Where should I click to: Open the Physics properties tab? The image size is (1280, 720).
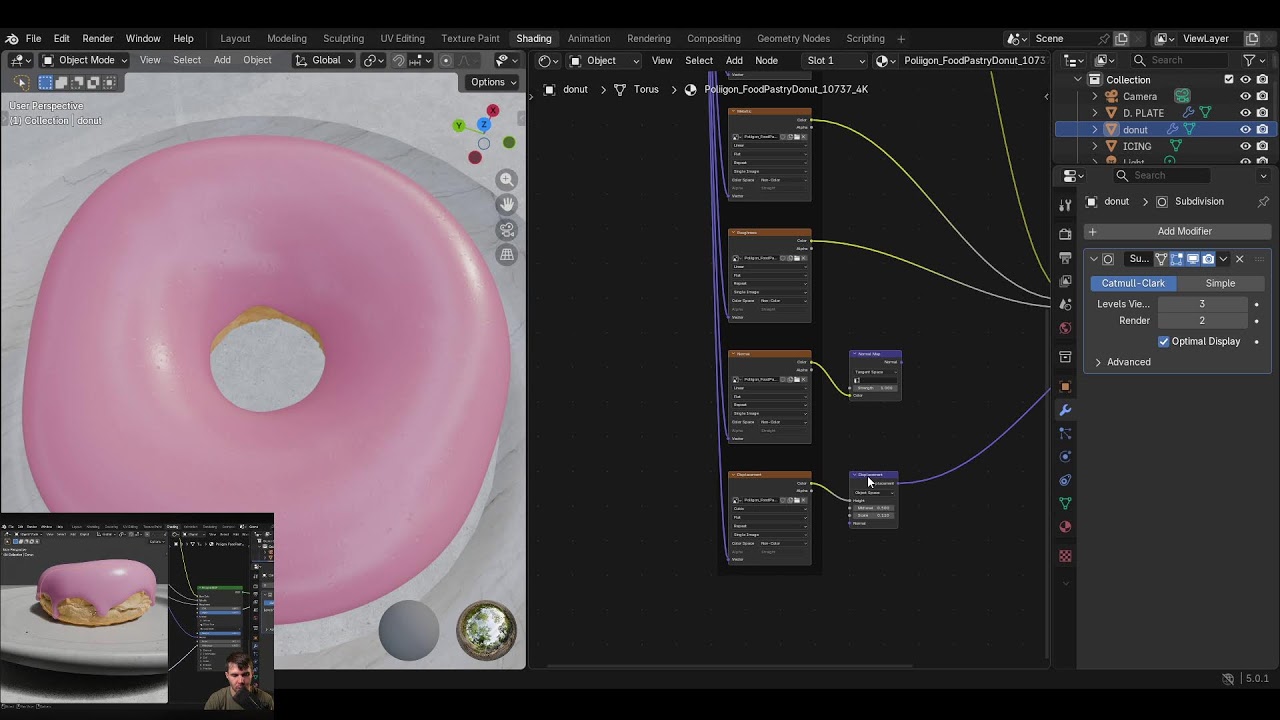click(x=1065, y=457)
